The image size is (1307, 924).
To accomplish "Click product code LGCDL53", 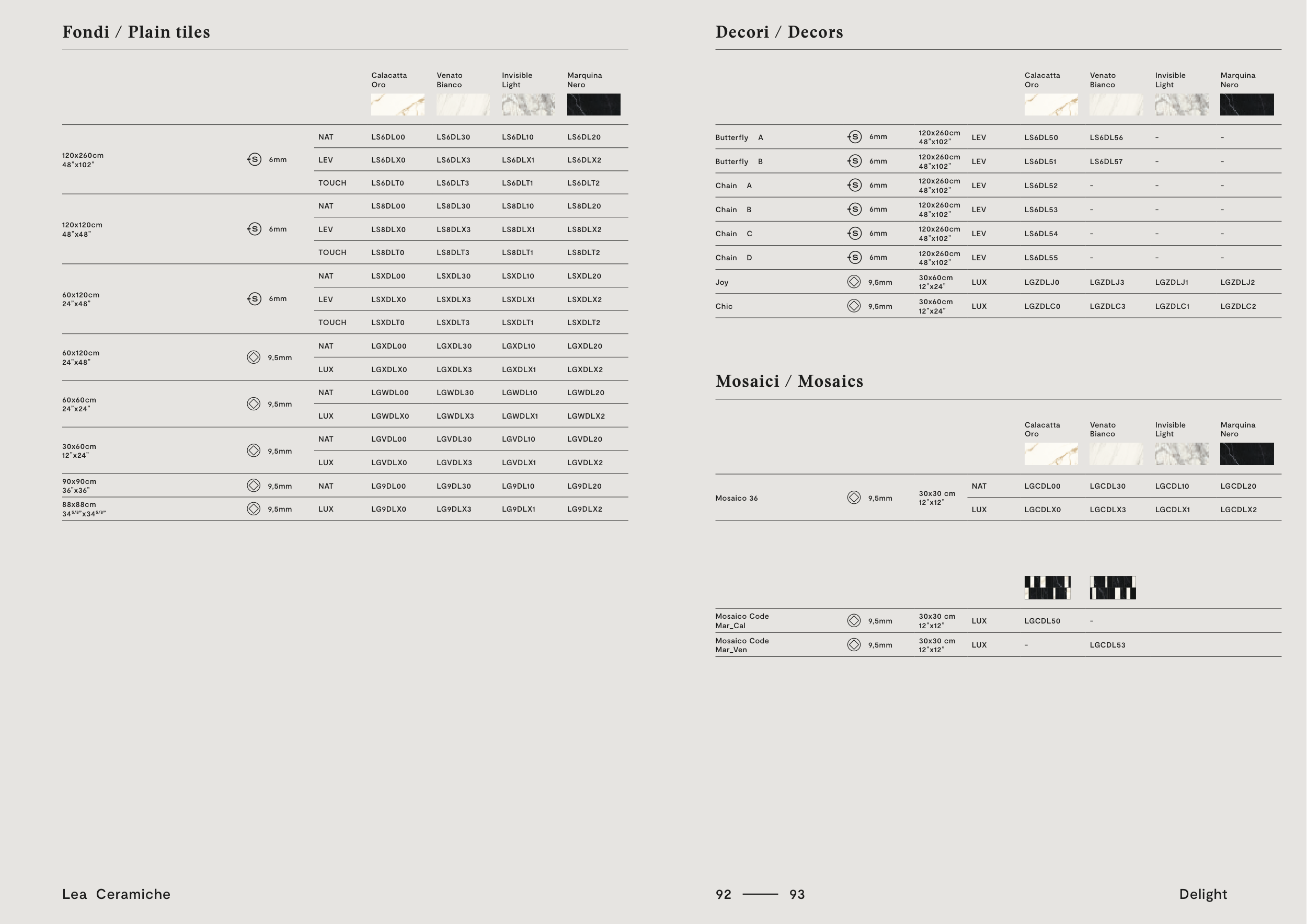I will point(1107,645).
